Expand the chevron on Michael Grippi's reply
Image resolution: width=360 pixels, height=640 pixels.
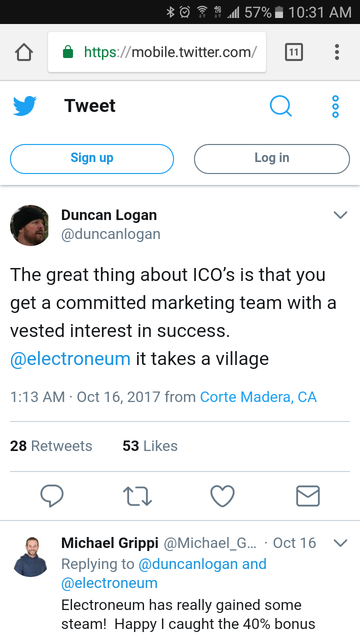[x=340, y=543]
